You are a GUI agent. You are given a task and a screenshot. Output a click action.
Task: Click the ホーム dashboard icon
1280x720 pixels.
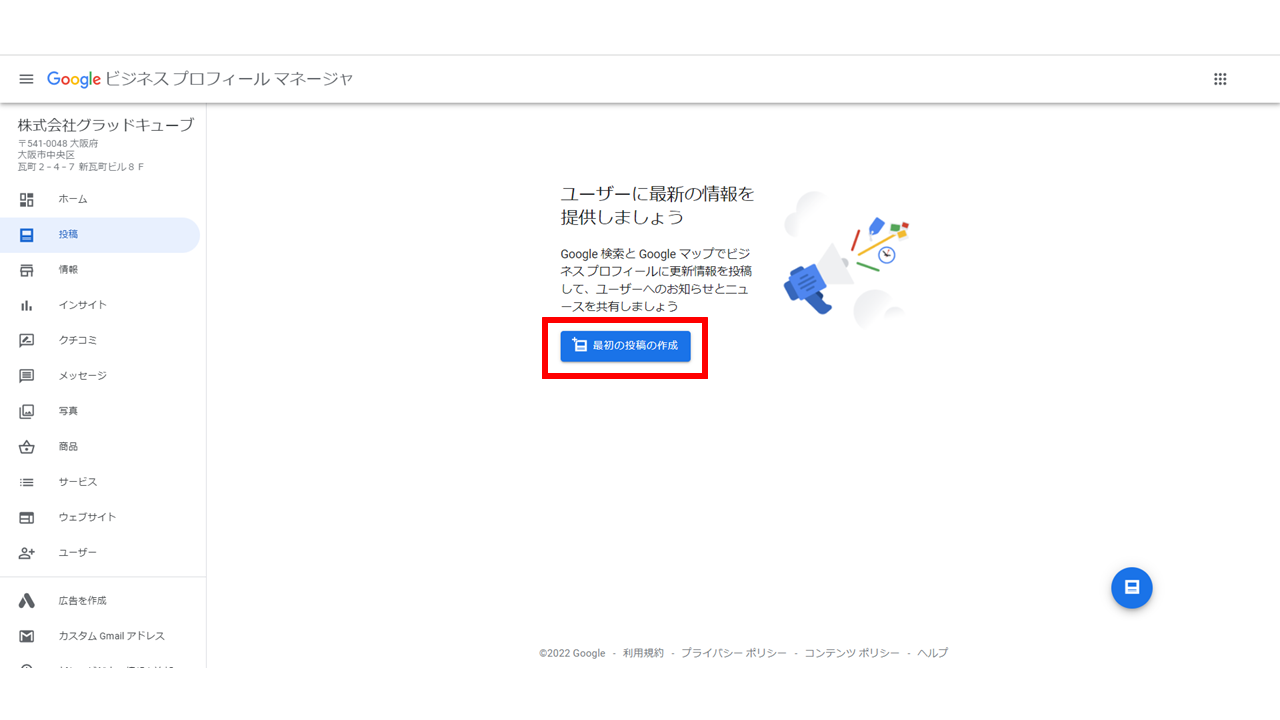[x=27, y=199]
